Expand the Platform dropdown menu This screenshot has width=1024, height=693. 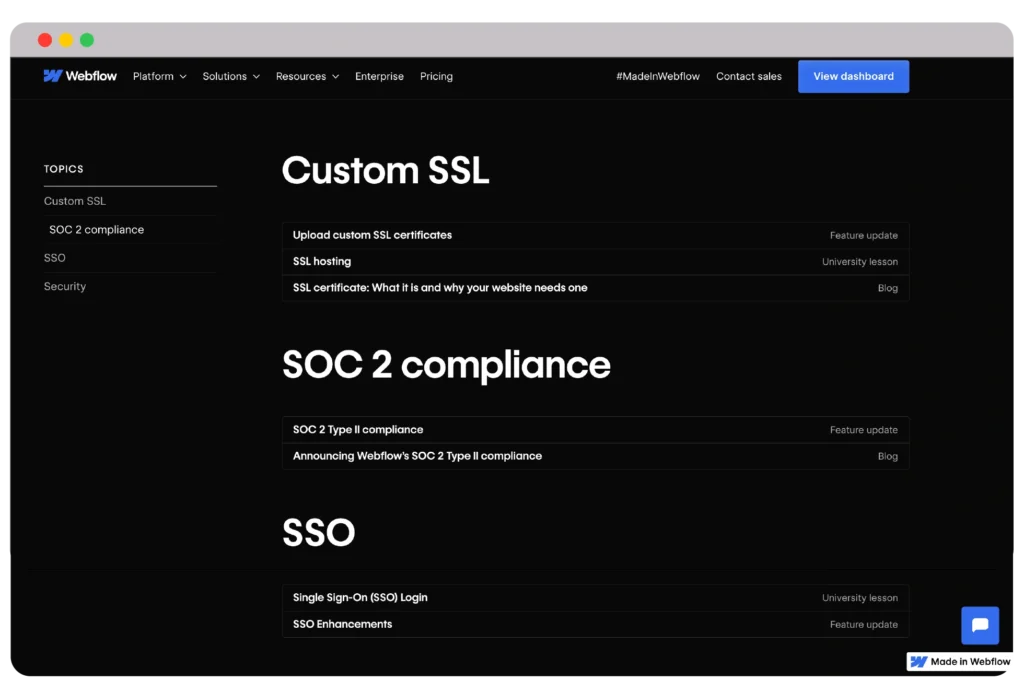159,76
